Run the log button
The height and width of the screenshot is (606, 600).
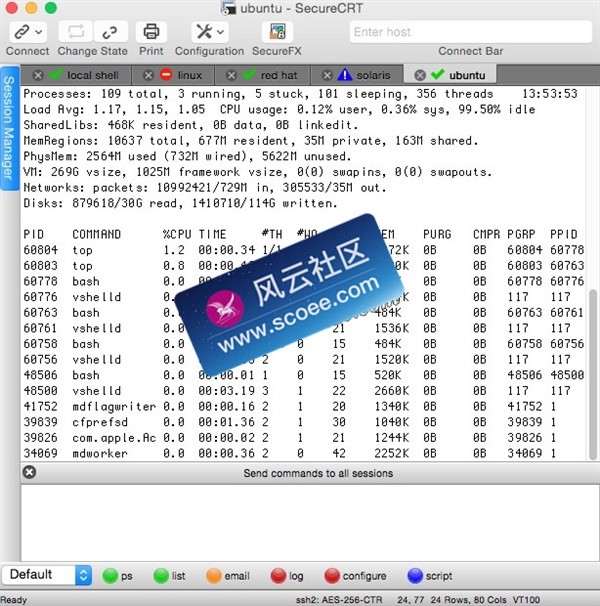click(x=287, y=576)
